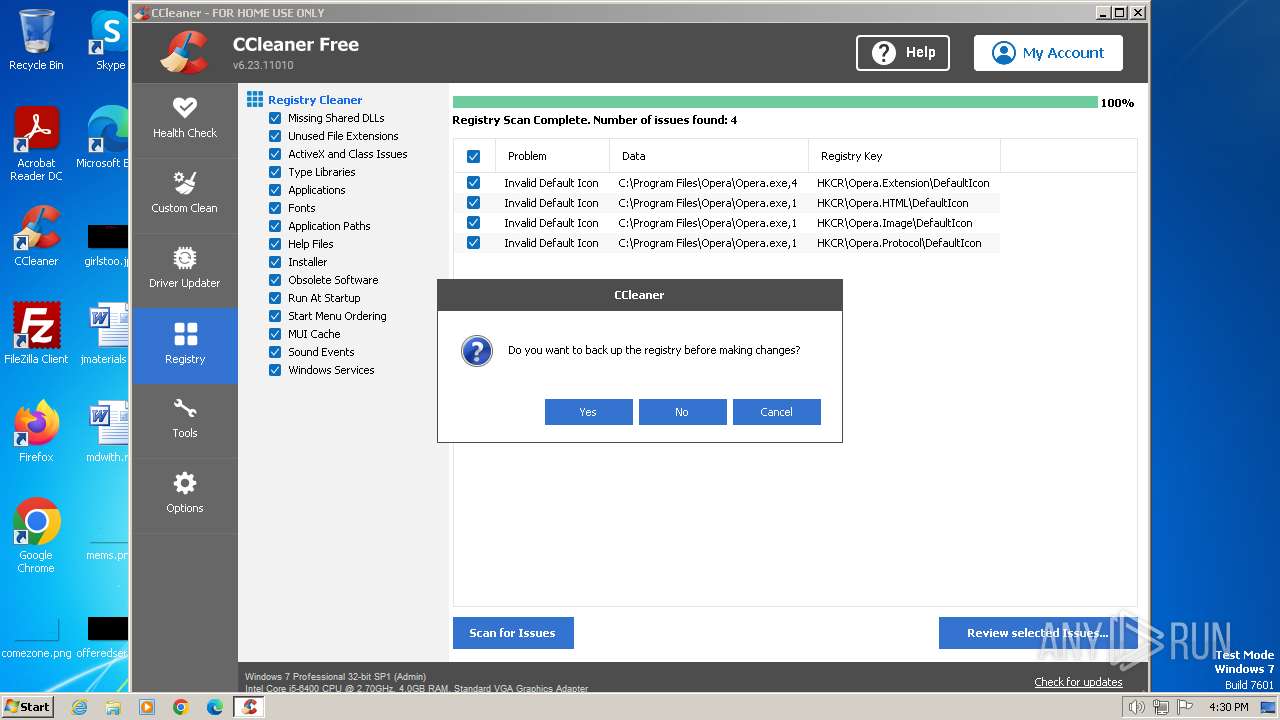Screen dimensions: 1280x720
Task: Open media player from taskbar
Action: pos(147,707)
